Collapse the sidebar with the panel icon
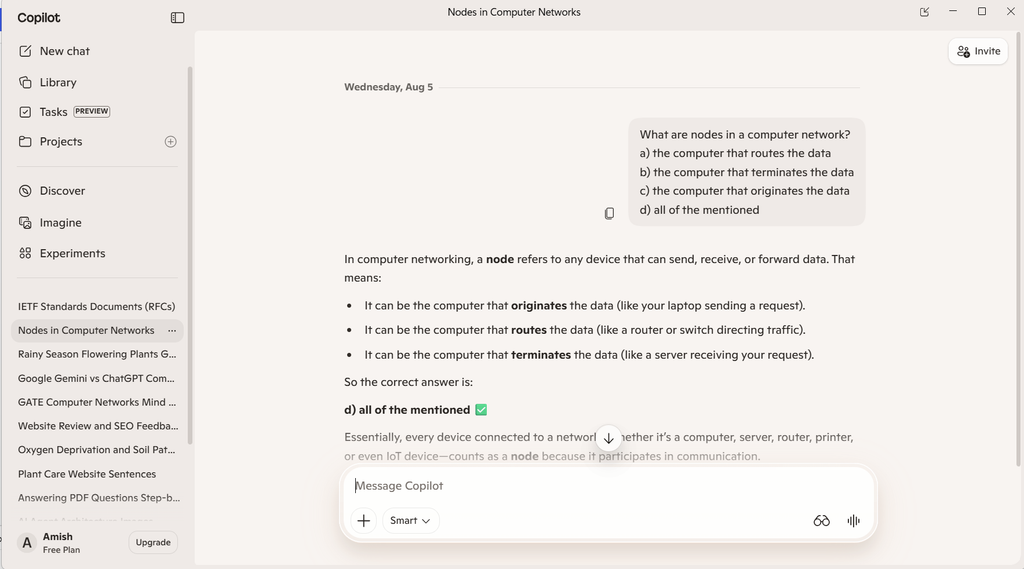The height and width of the screenshot is (569, 1024). (x=178, y=18)
